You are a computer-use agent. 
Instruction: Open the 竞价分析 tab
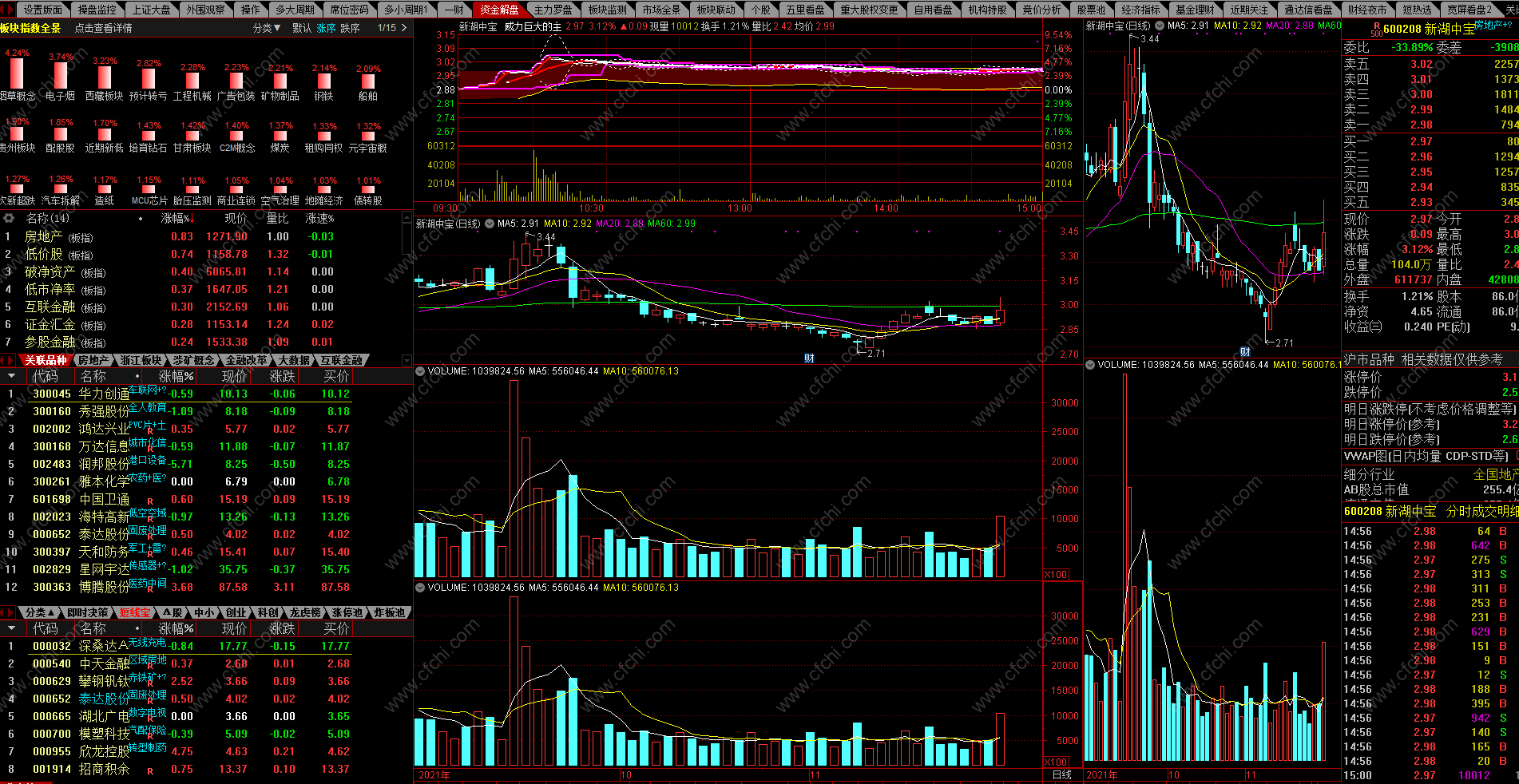point(1041,10)
